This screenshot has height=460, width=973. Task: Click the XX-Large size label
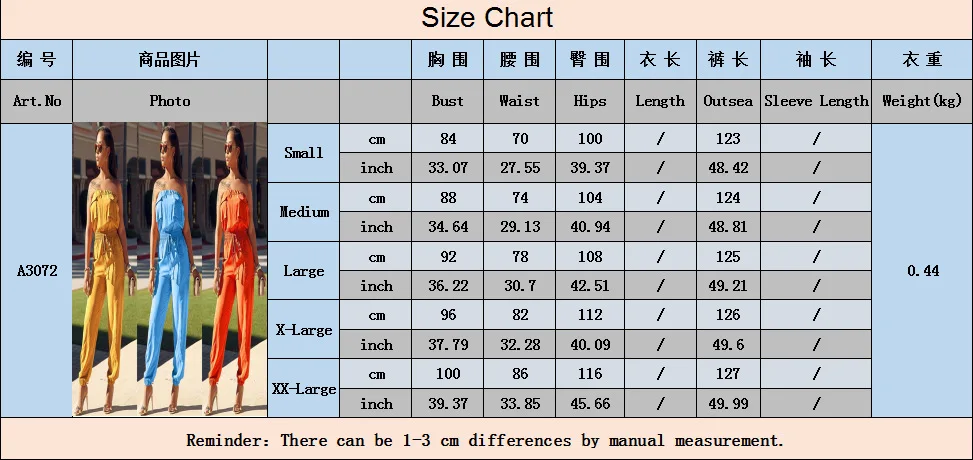click(x=303, y=389)
